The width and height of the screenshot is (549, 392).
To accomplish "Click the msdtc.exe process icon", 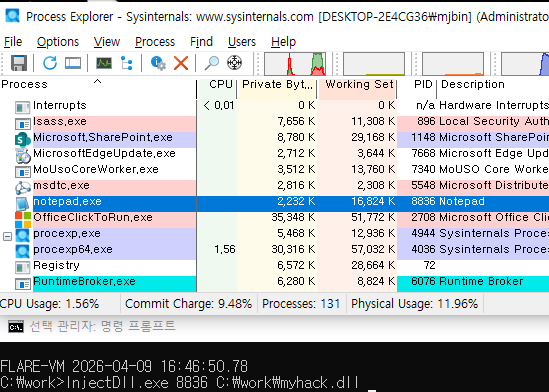I will pyautogui.click(x=23, y=188).
